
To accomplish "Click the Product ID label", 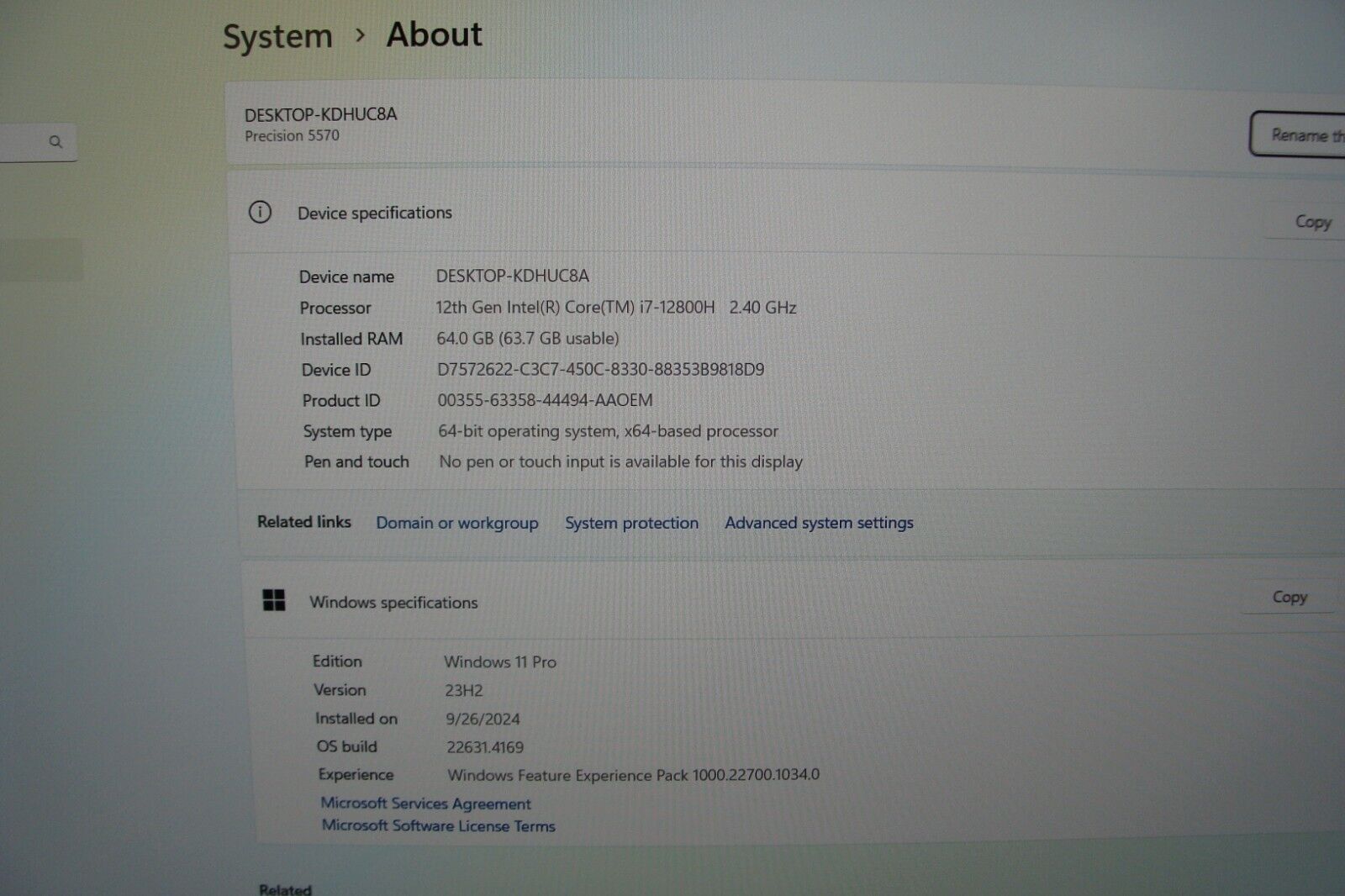I will [340, 401].
